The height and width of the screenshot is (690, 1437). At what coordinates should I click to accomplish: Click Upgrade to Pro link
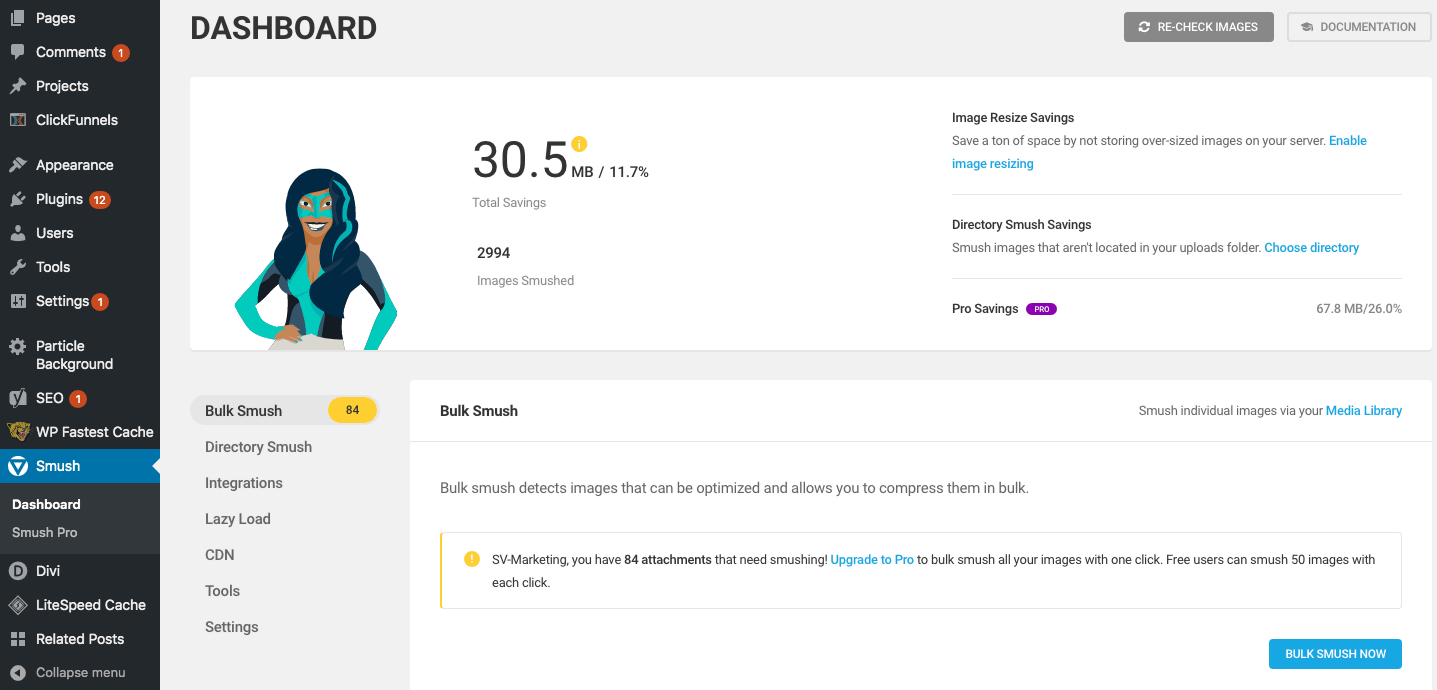(x=872, y=560)
